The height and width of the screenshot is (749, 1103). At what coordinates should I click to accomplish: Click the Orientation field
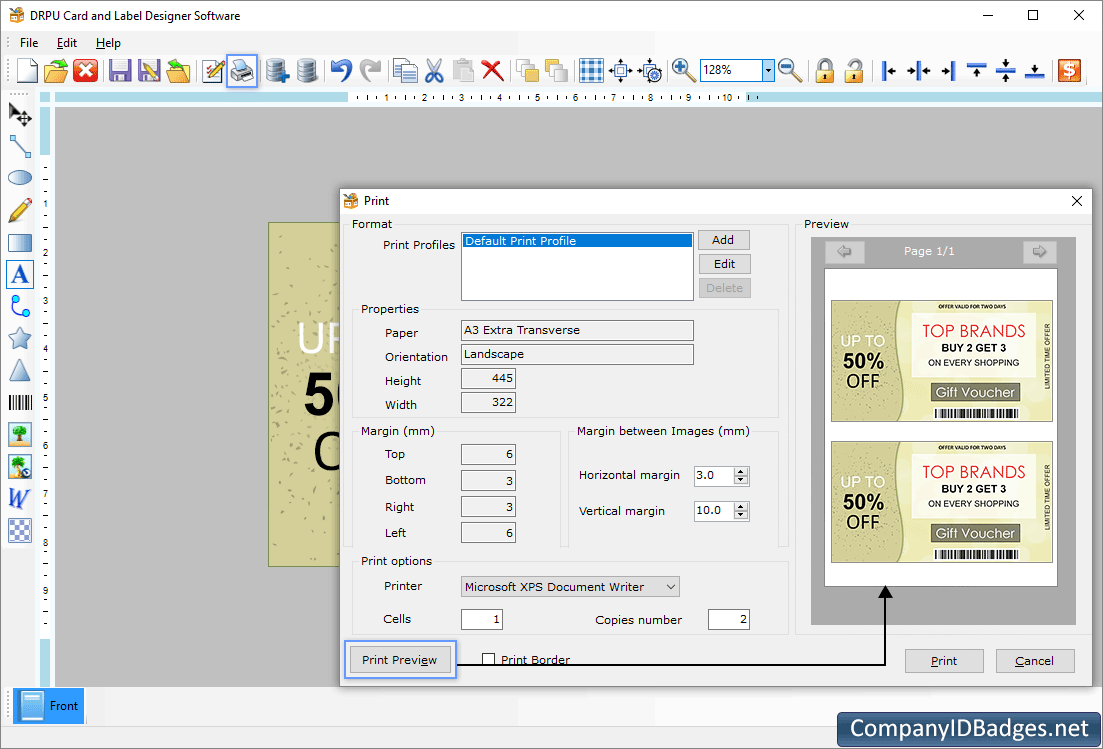tap(577, 354)
